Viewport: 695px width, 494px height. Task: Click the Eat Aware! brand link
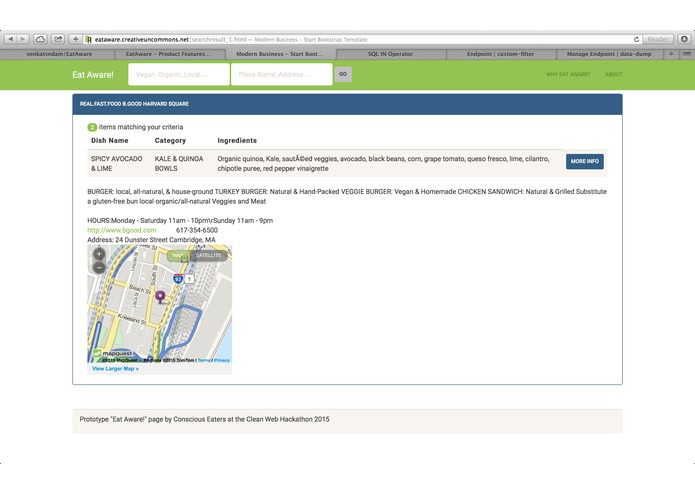click(x=93, y=75)
